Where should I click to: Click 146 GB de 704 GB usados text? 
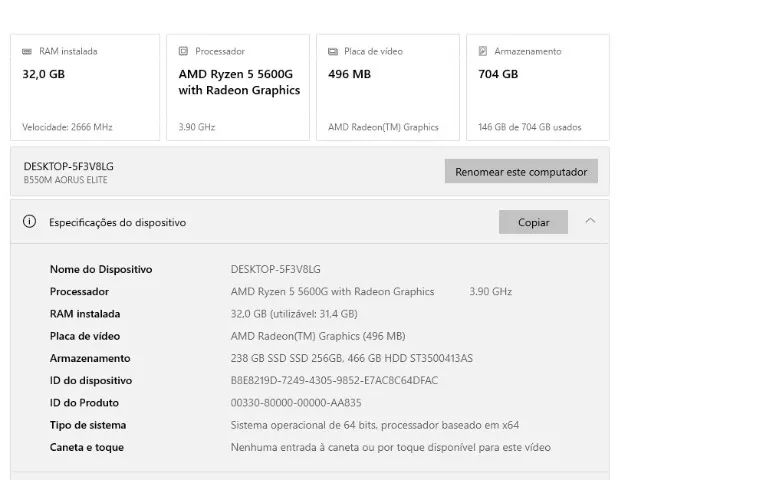(x=530, y=127)
